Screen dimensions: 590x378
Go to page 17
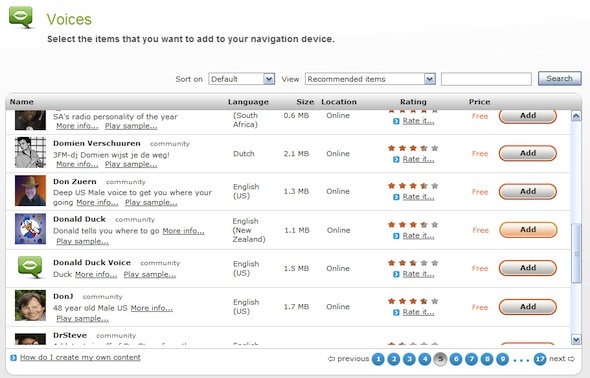[x=540, y=359]
